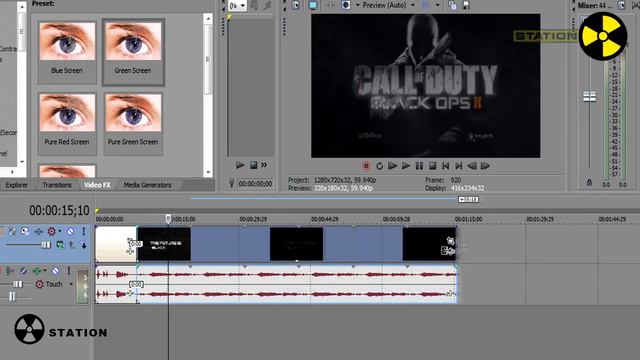Click the lock fader channels icon
This screenshot has height=360, width=640.
589,182
